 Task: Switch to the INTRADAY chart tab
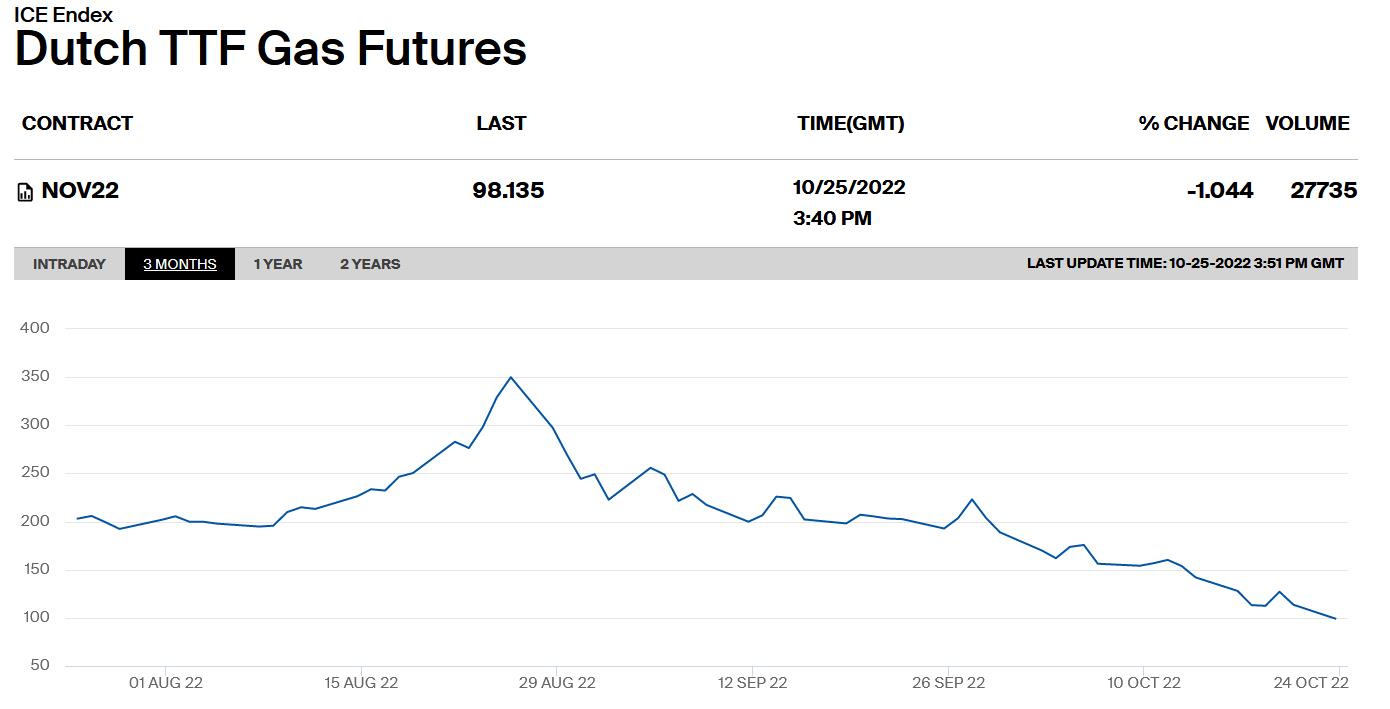click(x=69, y=264)
